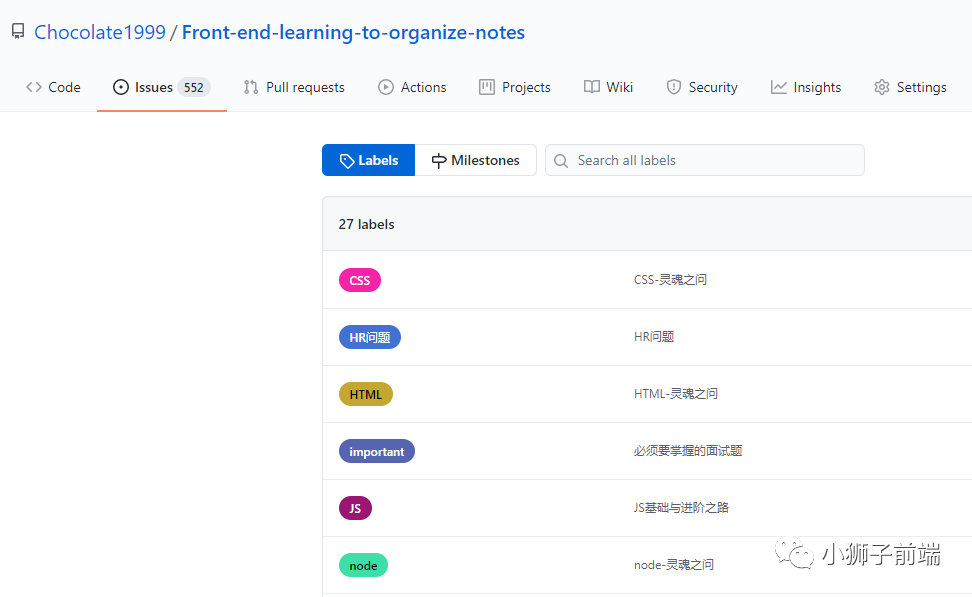Click description 必须要掌握的面试题
The image size is (972, 597).
688,451
